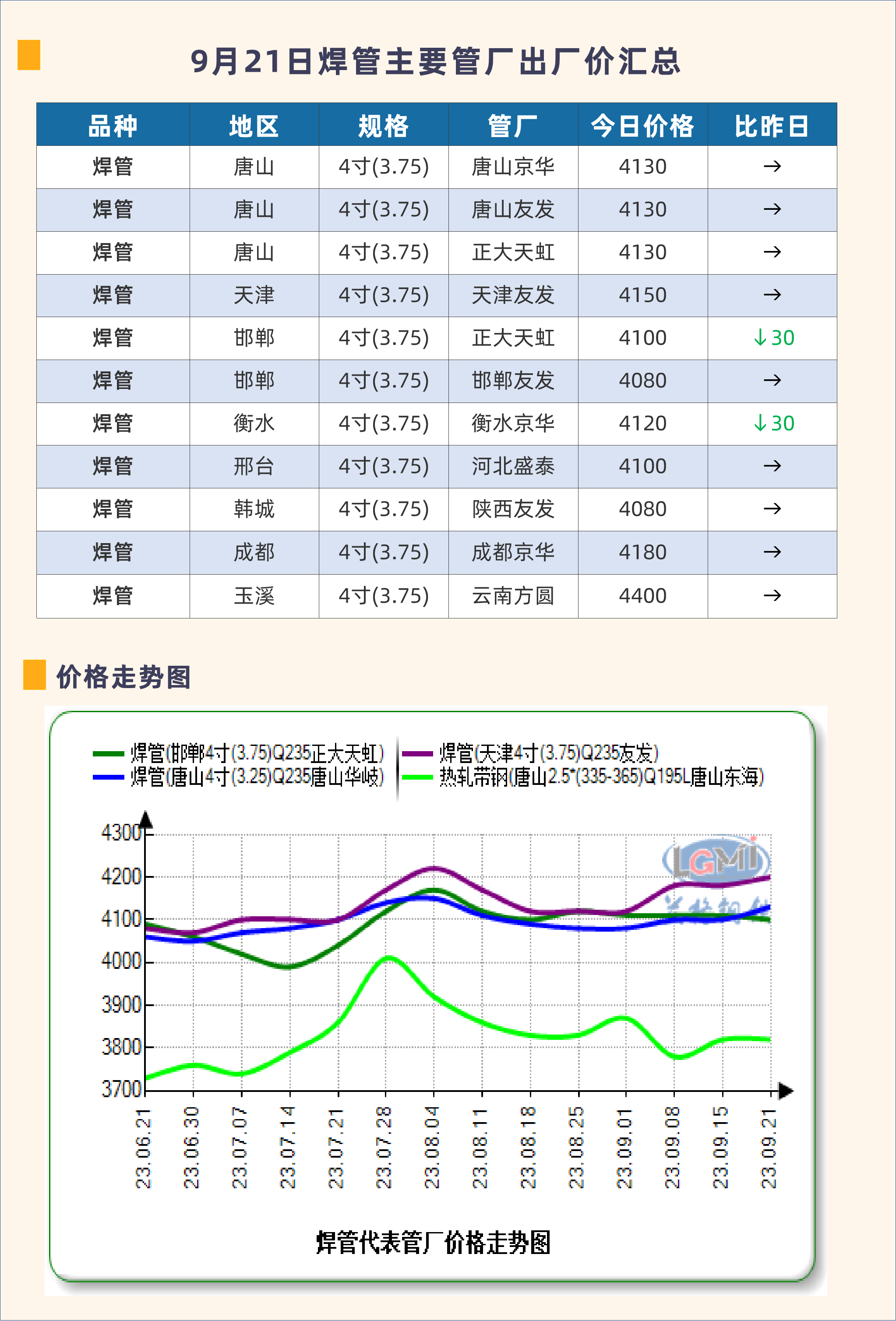Click the right arrow in 唐山京华 row
The image size is (896, 1321).
[772, 166]
